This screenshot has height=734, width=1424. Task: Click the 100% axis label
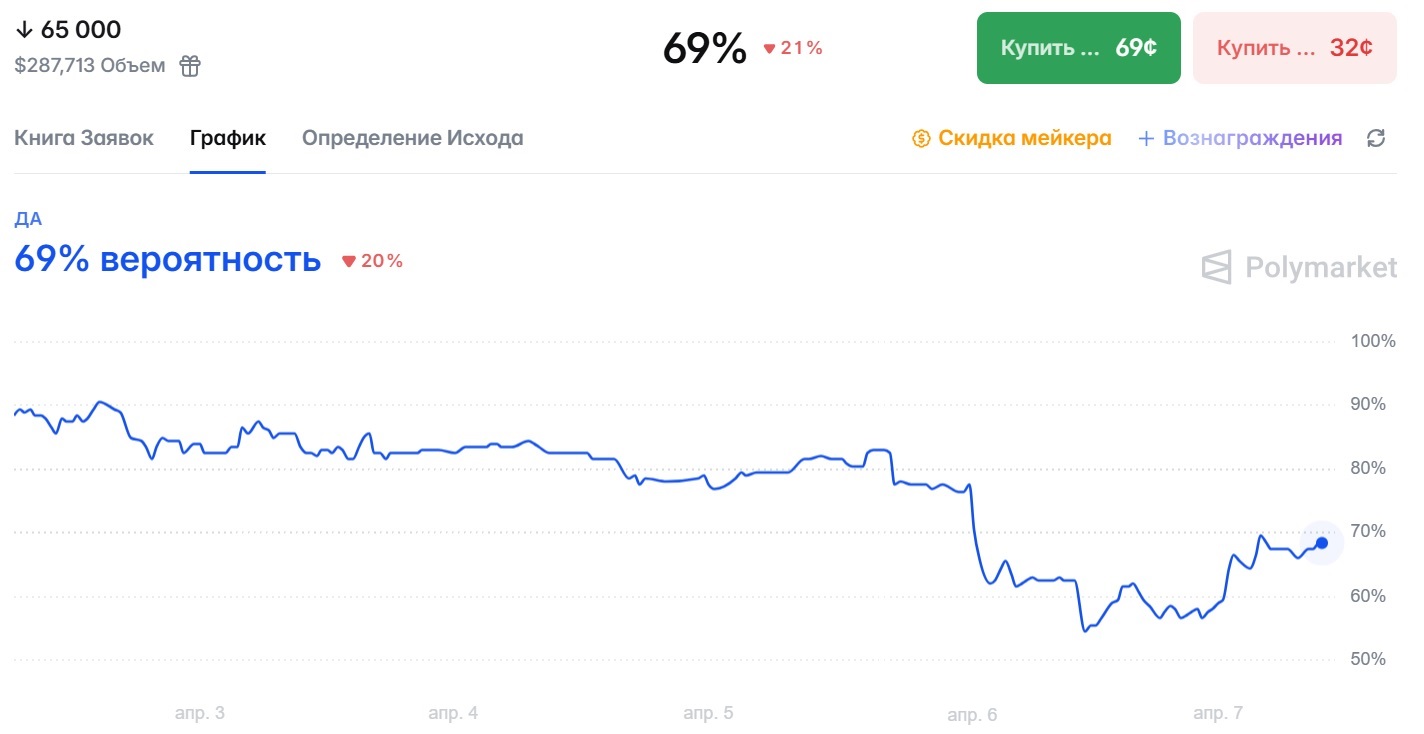point(1373,341)
